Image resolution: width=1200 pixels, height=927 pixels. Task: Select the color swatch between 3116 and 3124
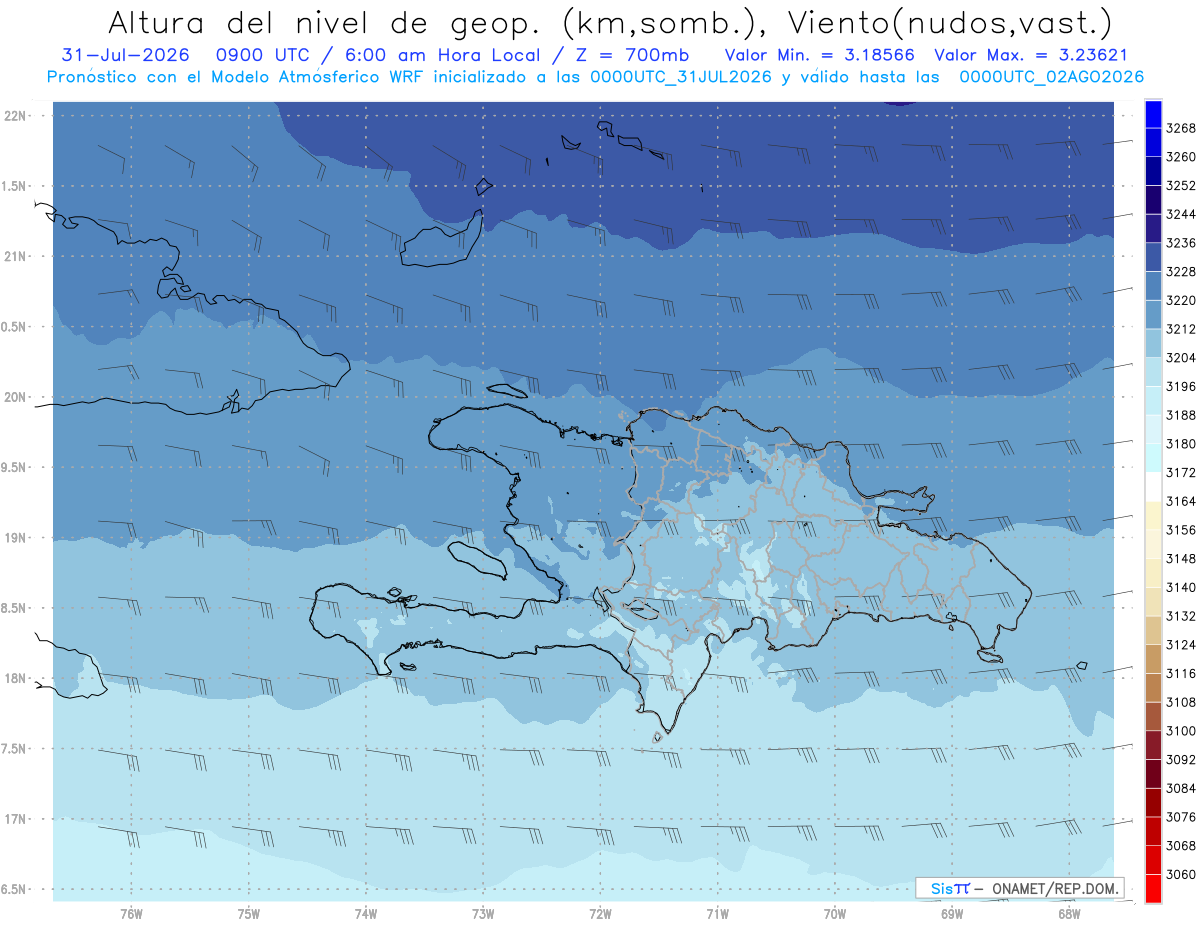1152,659
